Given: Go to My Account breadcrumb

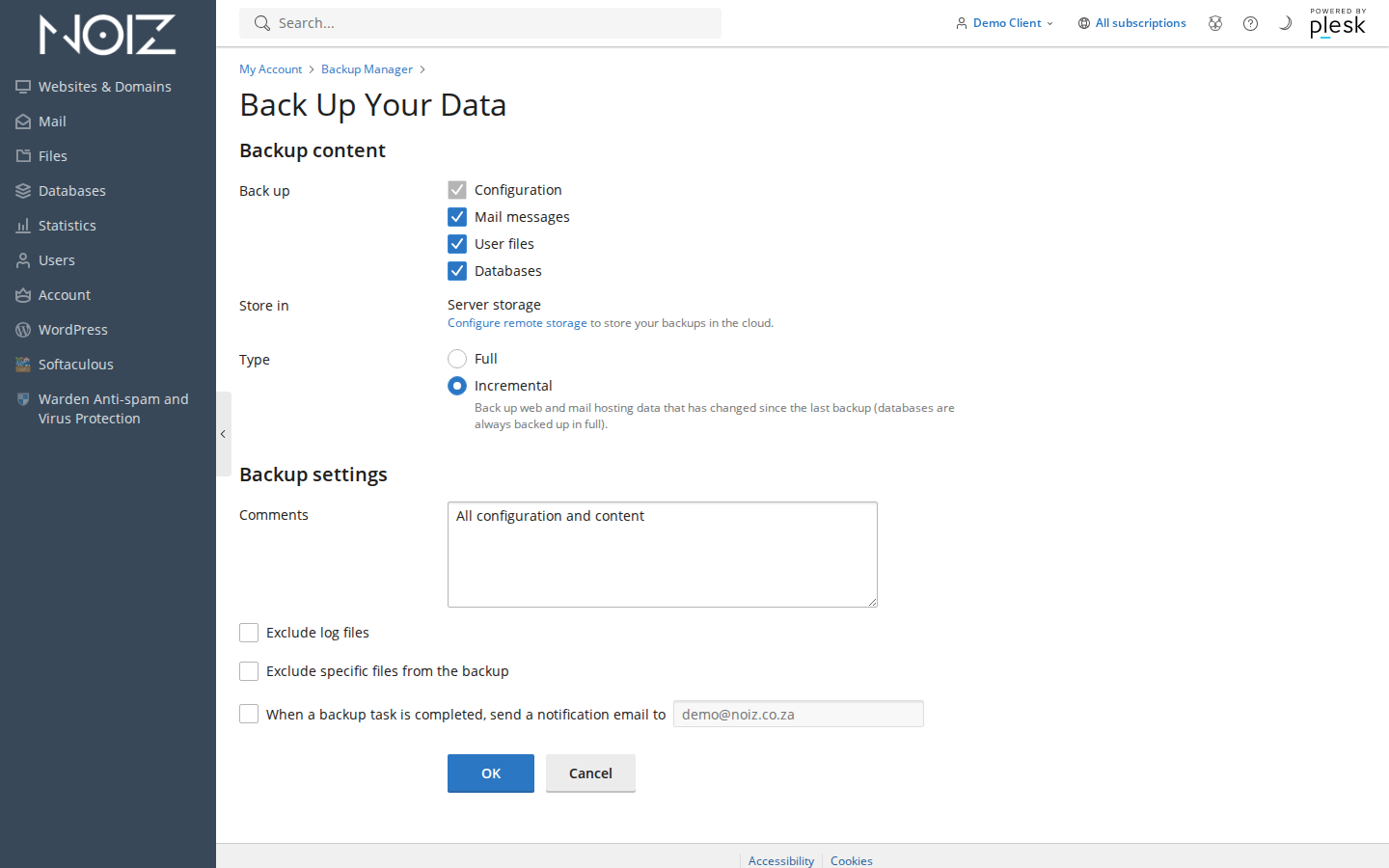Looking at the screenshot, I should (270, 69).
